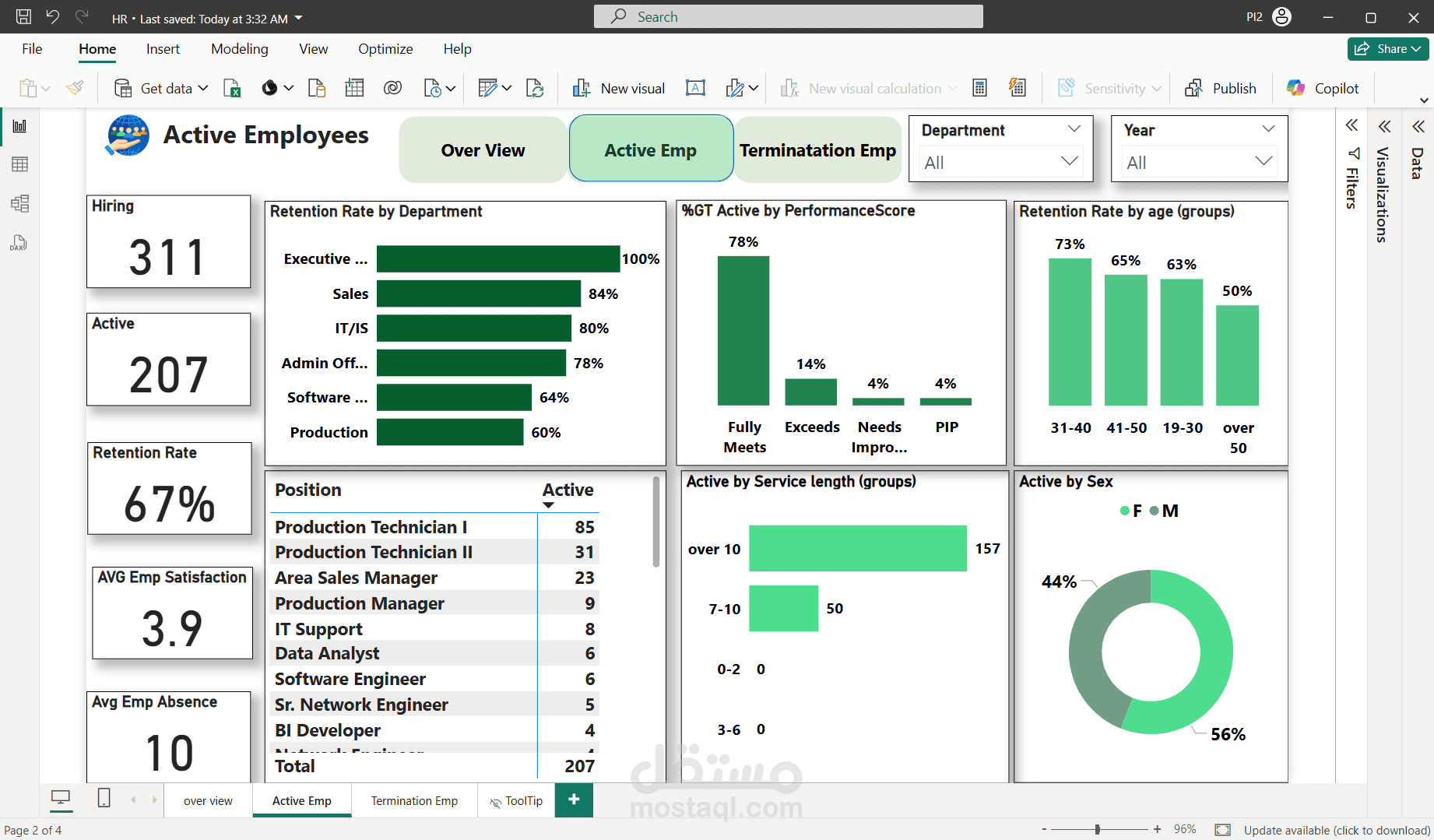Screen dimensions: 1434x840
Task: Open the file title saved-status dropdown
Action: point(299,18)
